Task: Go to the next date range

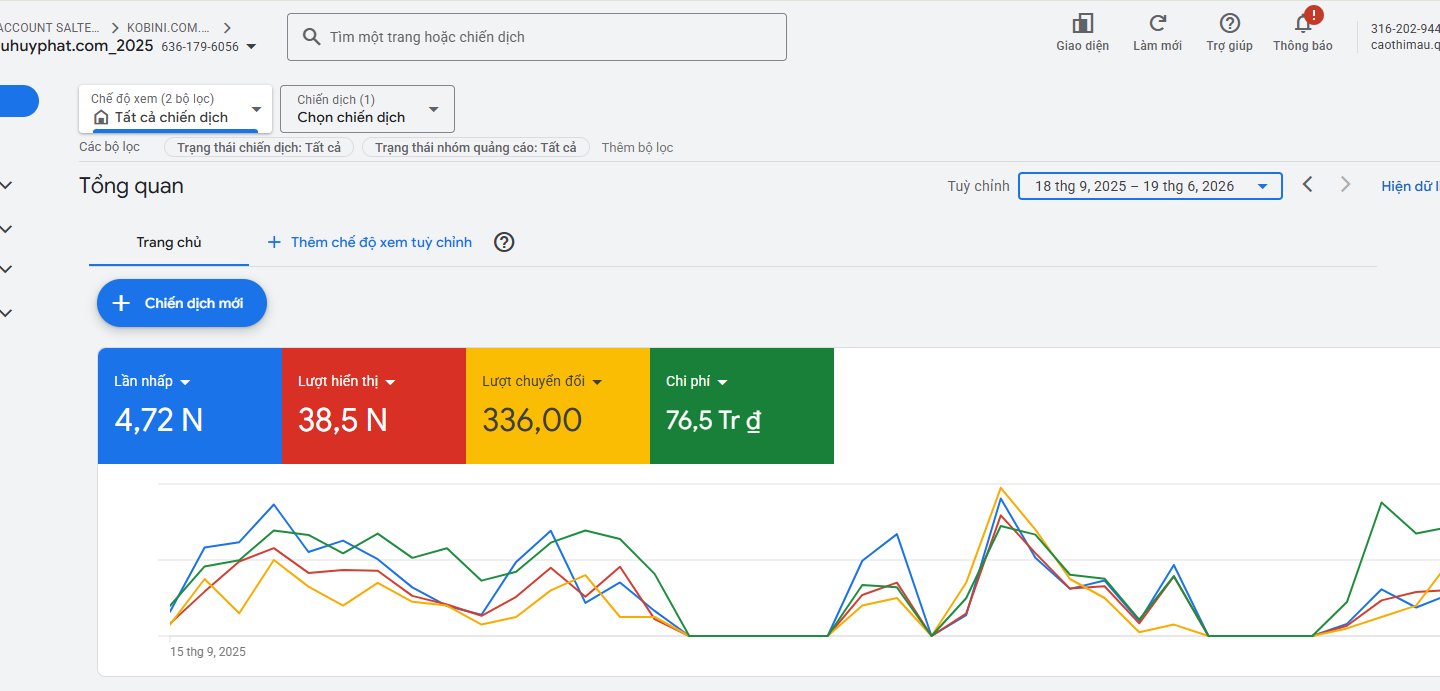Action: coord(1345,185)
